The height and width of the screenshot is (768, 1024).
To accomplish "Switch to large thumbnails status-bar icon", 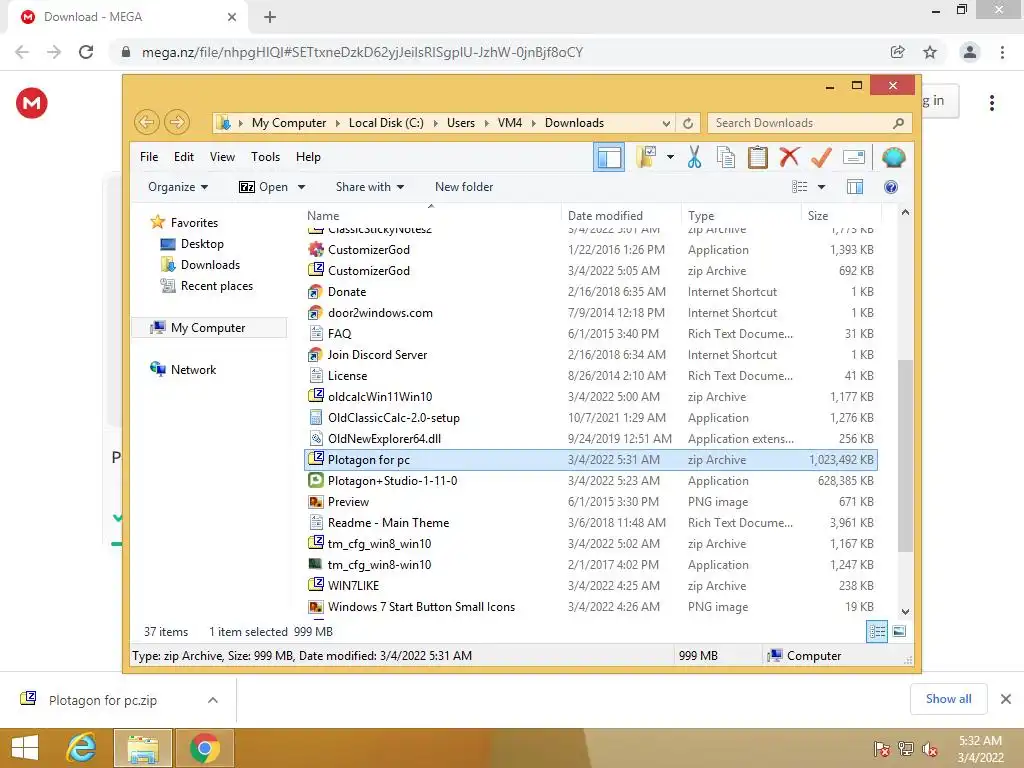I will 899,631.
